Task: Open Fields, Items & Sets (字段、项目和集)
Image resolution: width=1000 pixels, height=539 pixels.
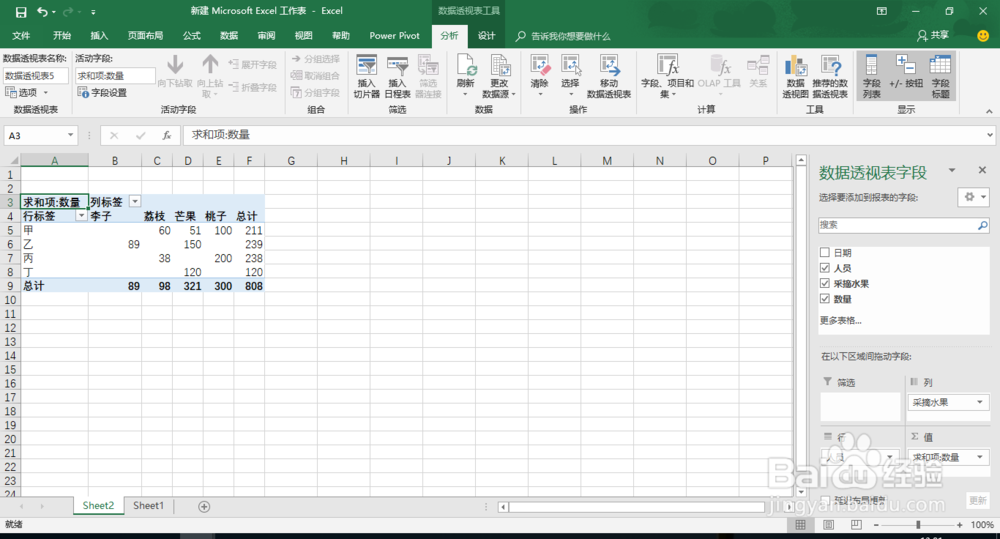Action: click(667, 77)
